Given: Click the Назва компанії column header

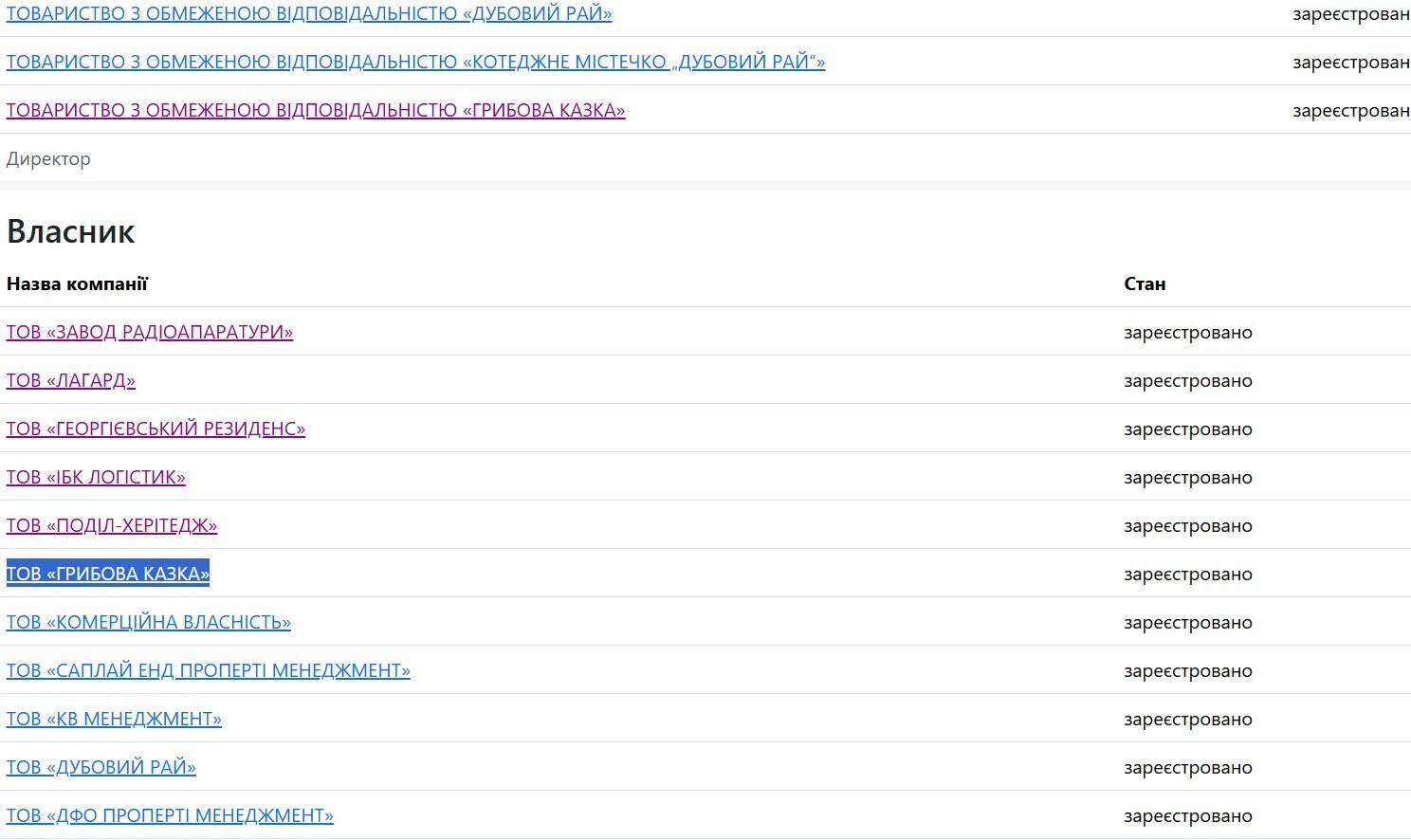Looking at the screenshot, I should [77, 283].
